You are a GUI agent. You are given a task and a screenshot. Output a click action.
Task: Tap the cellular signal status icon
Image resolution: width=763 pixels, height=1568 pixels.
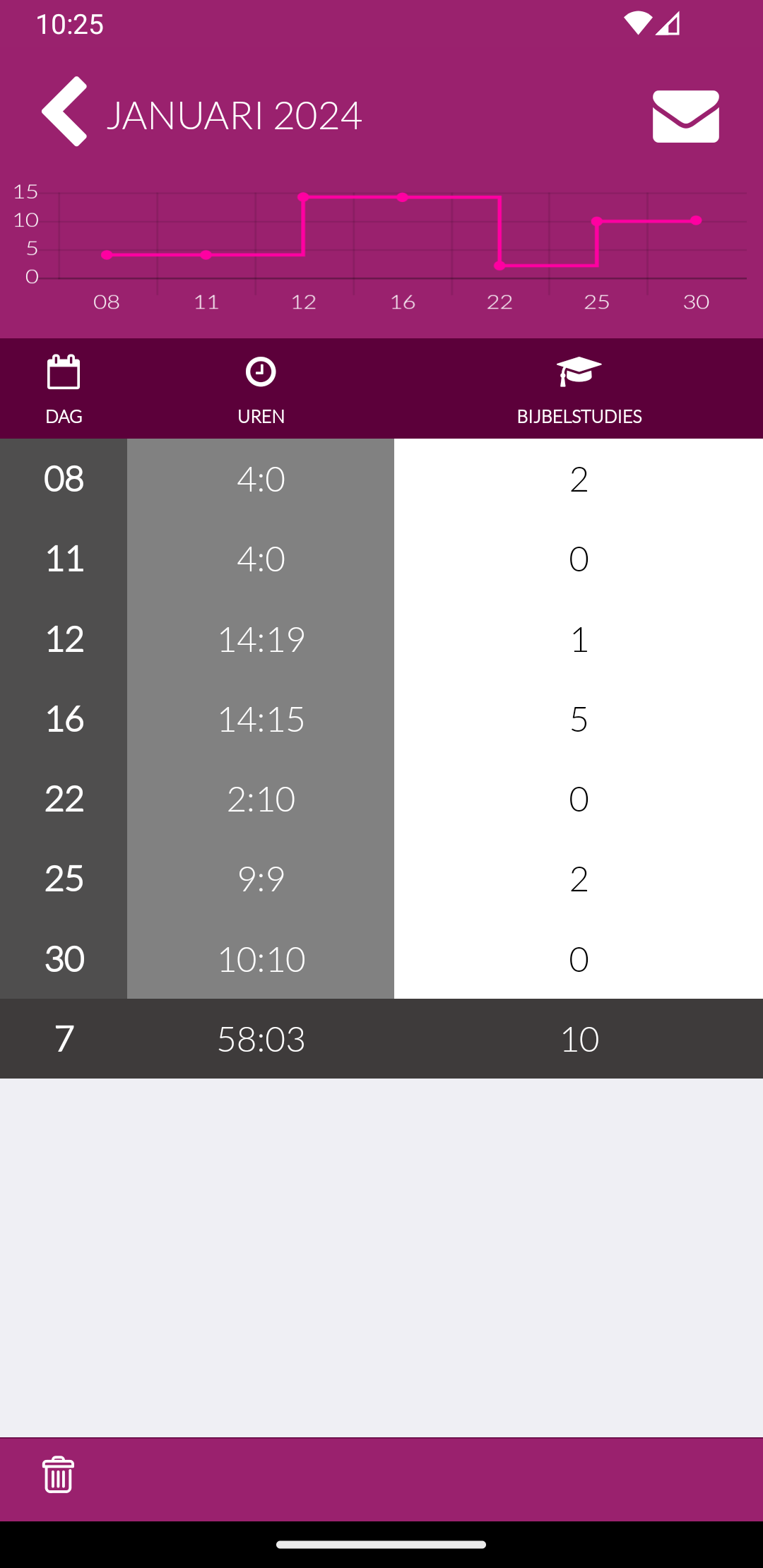668,23
